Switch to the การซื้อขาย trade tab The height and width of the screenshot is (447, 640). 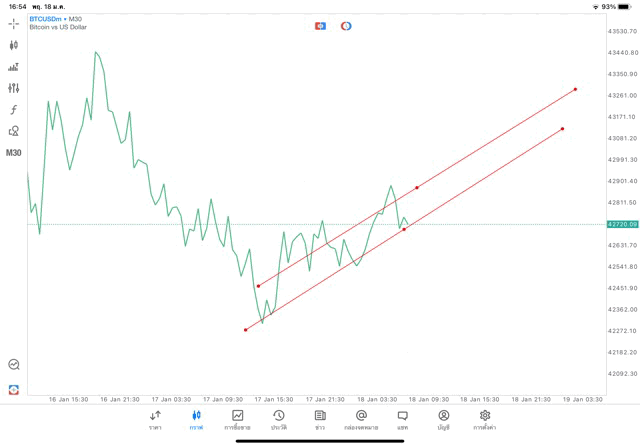238,419
